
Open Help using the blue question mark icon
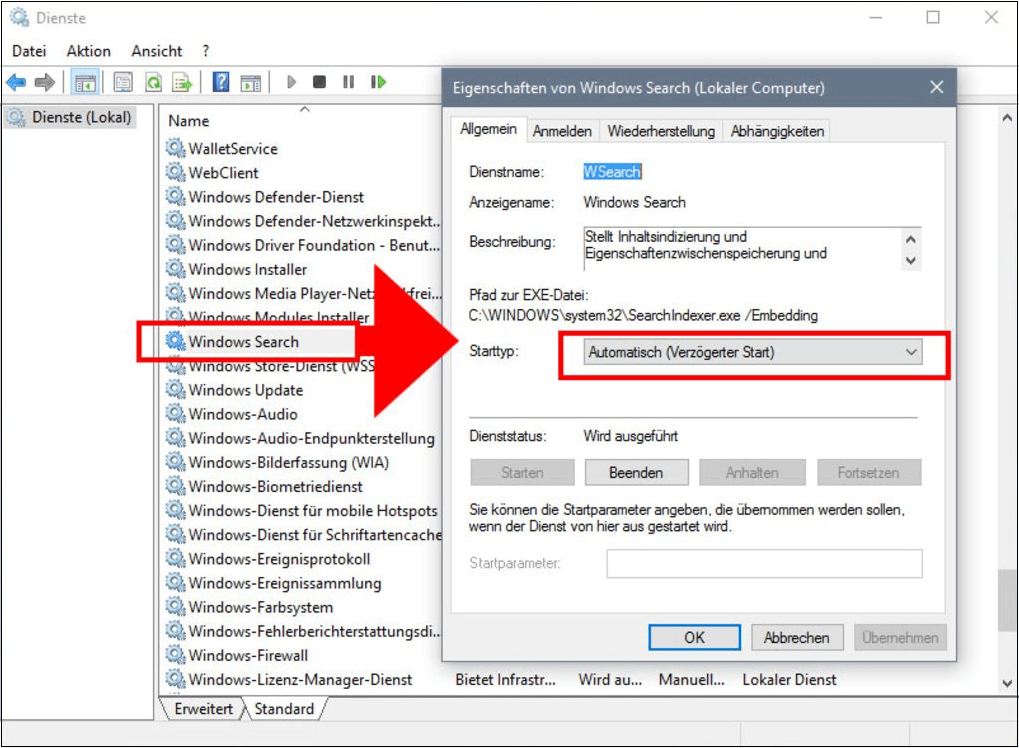pyautogui.click(x=220, y=82)
